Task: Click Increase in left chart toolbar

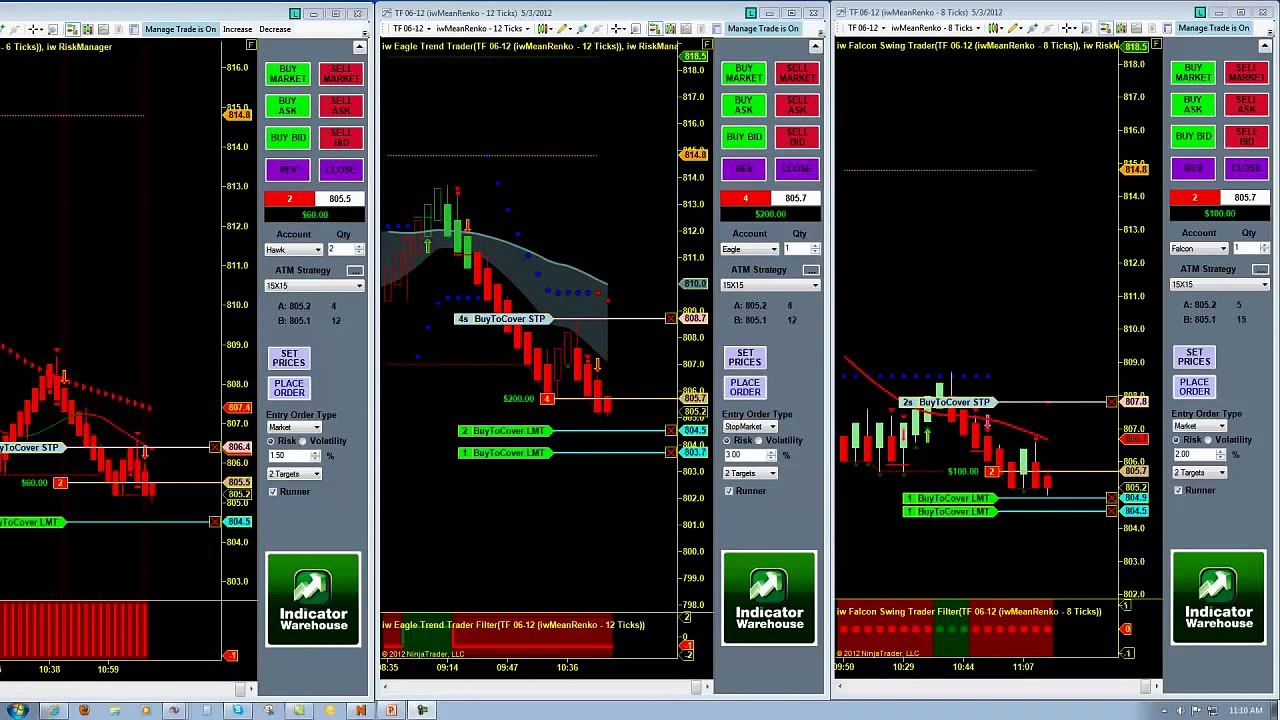Action: coord(238,29)
